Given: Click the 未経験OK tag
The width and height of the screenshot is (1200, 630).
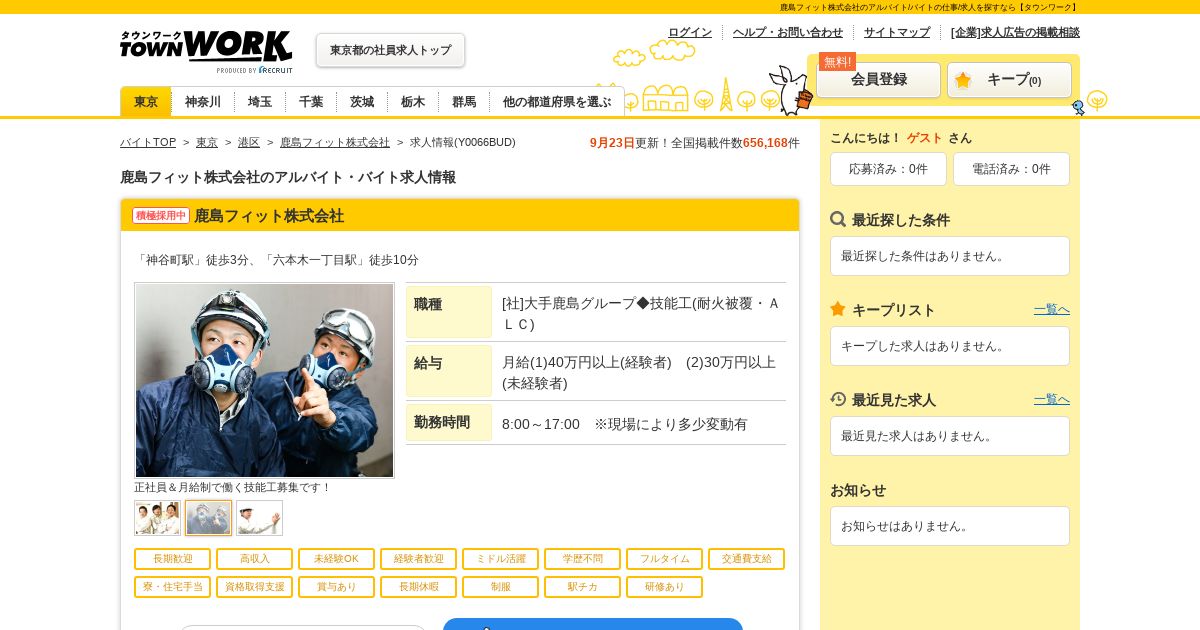Looking at the screenshot, I should click(x=336, y=559).
